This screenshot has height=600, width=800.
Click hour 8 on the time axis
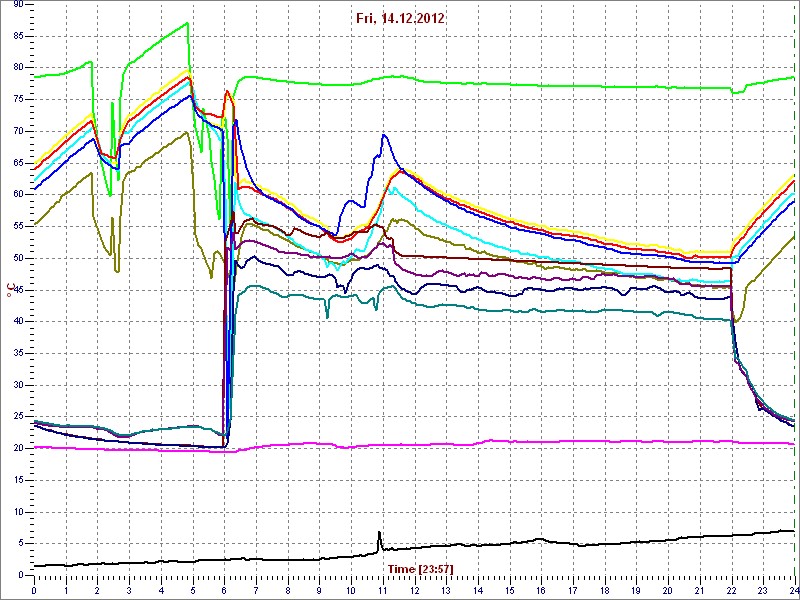click(x=288, y=590)
